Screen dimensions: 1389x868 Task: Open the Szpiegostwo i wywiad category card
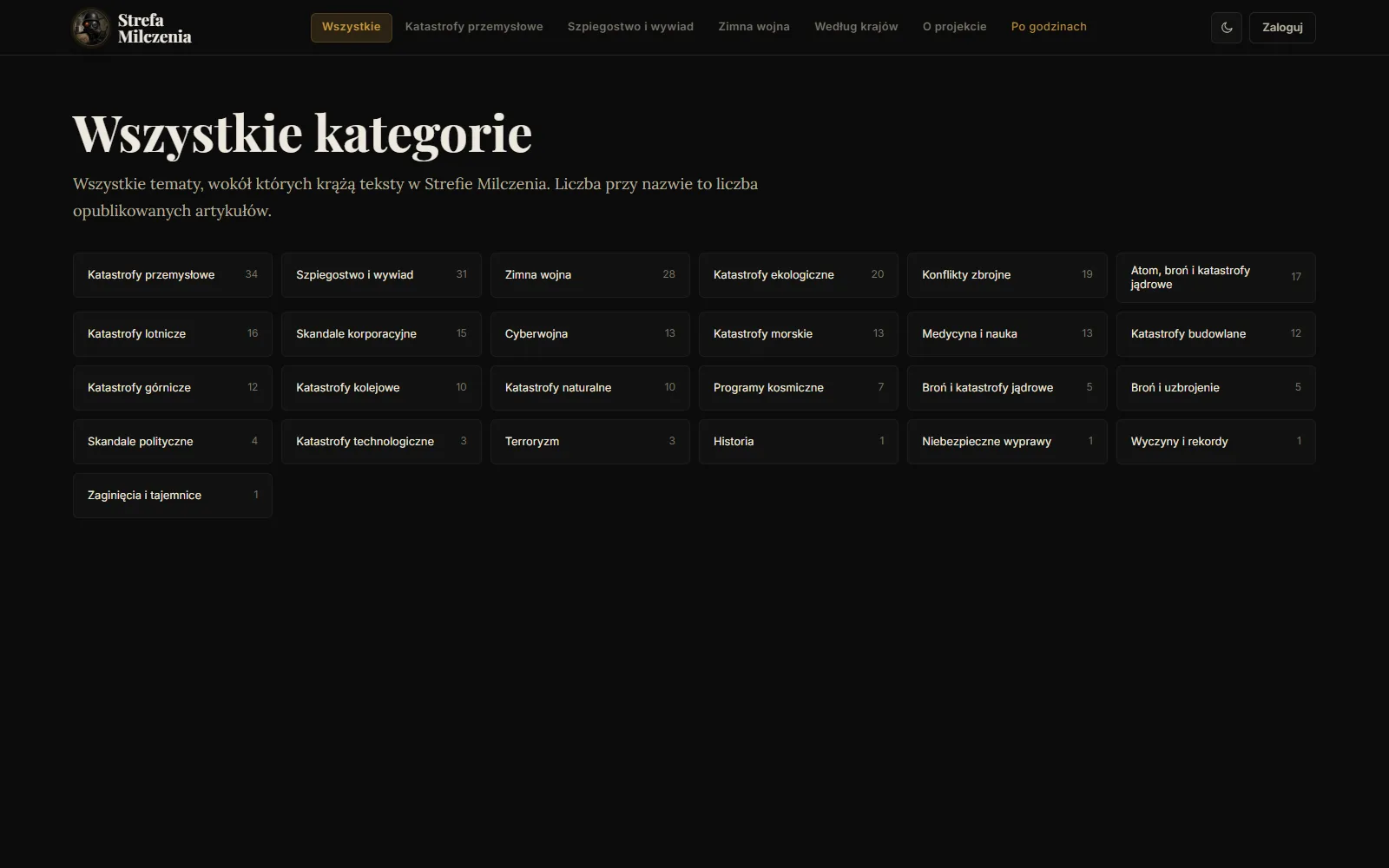381,275
